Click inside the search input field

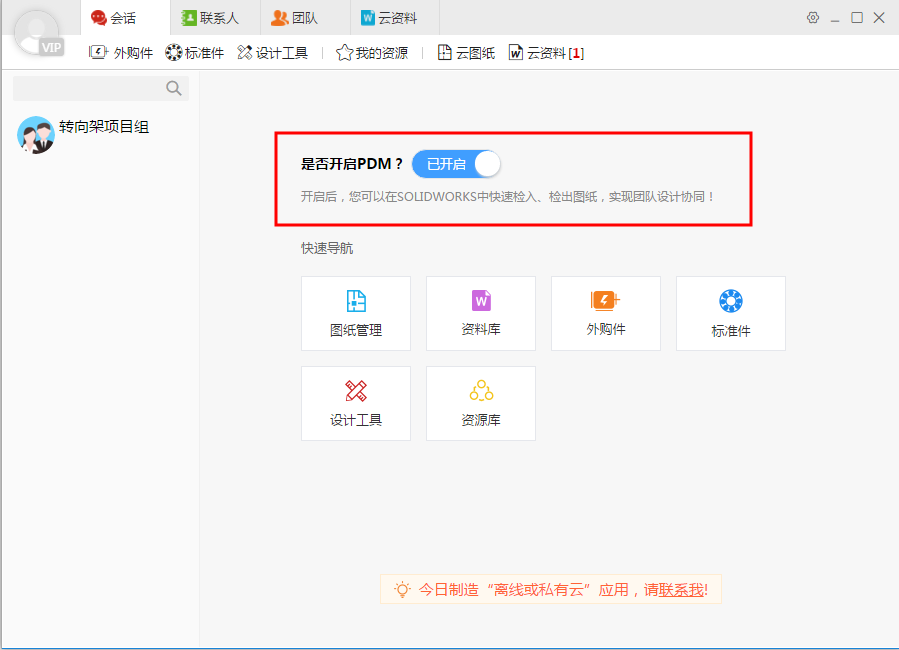[90, 88]
